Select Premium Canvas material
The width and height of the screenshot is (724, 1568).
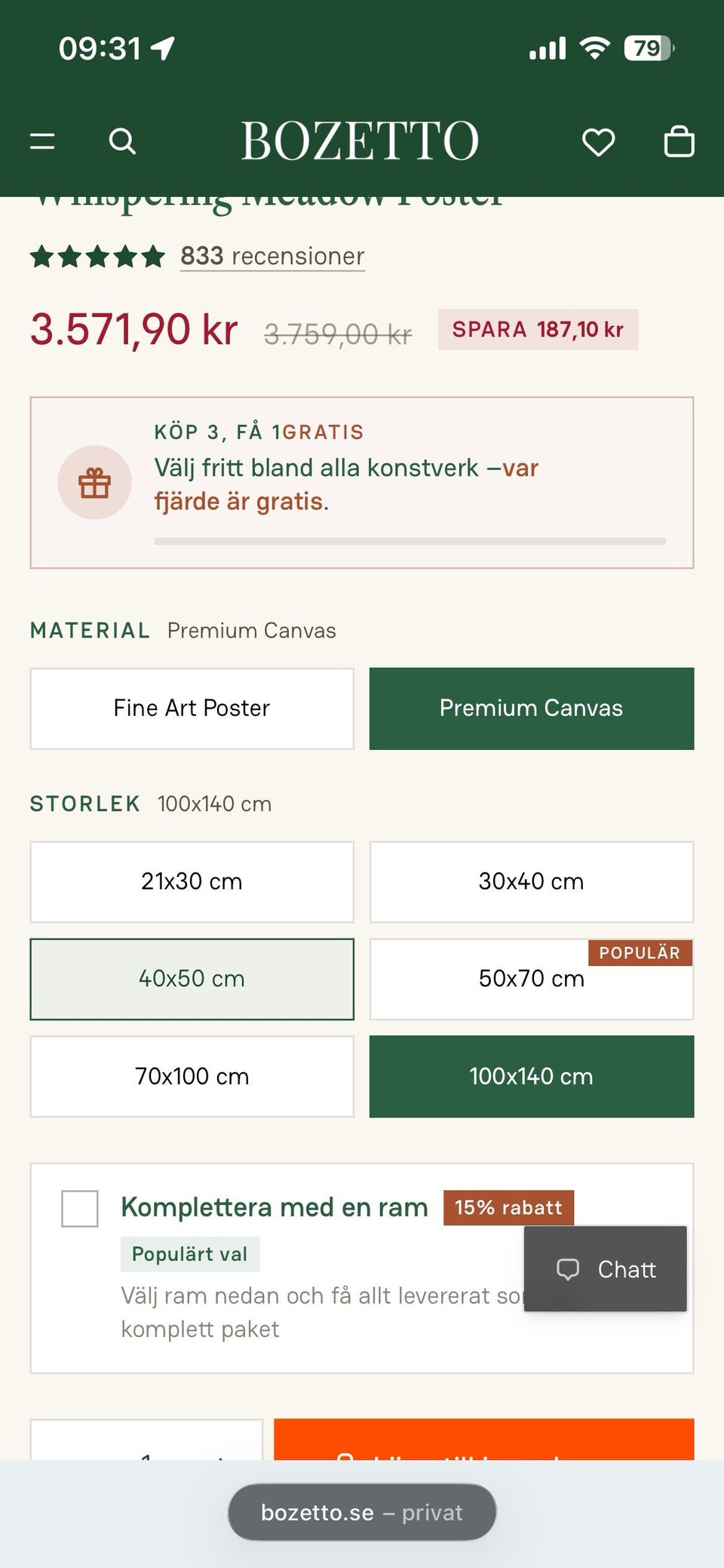pyautogui.click(x=532, y=709)
